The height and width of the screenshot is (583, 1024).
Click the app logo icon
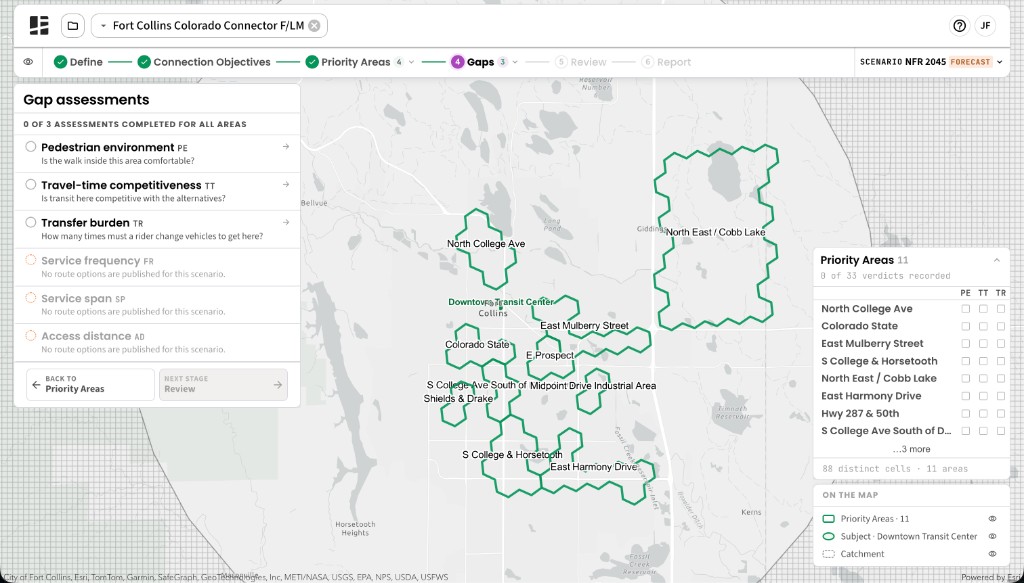click(x=39, y=25)
